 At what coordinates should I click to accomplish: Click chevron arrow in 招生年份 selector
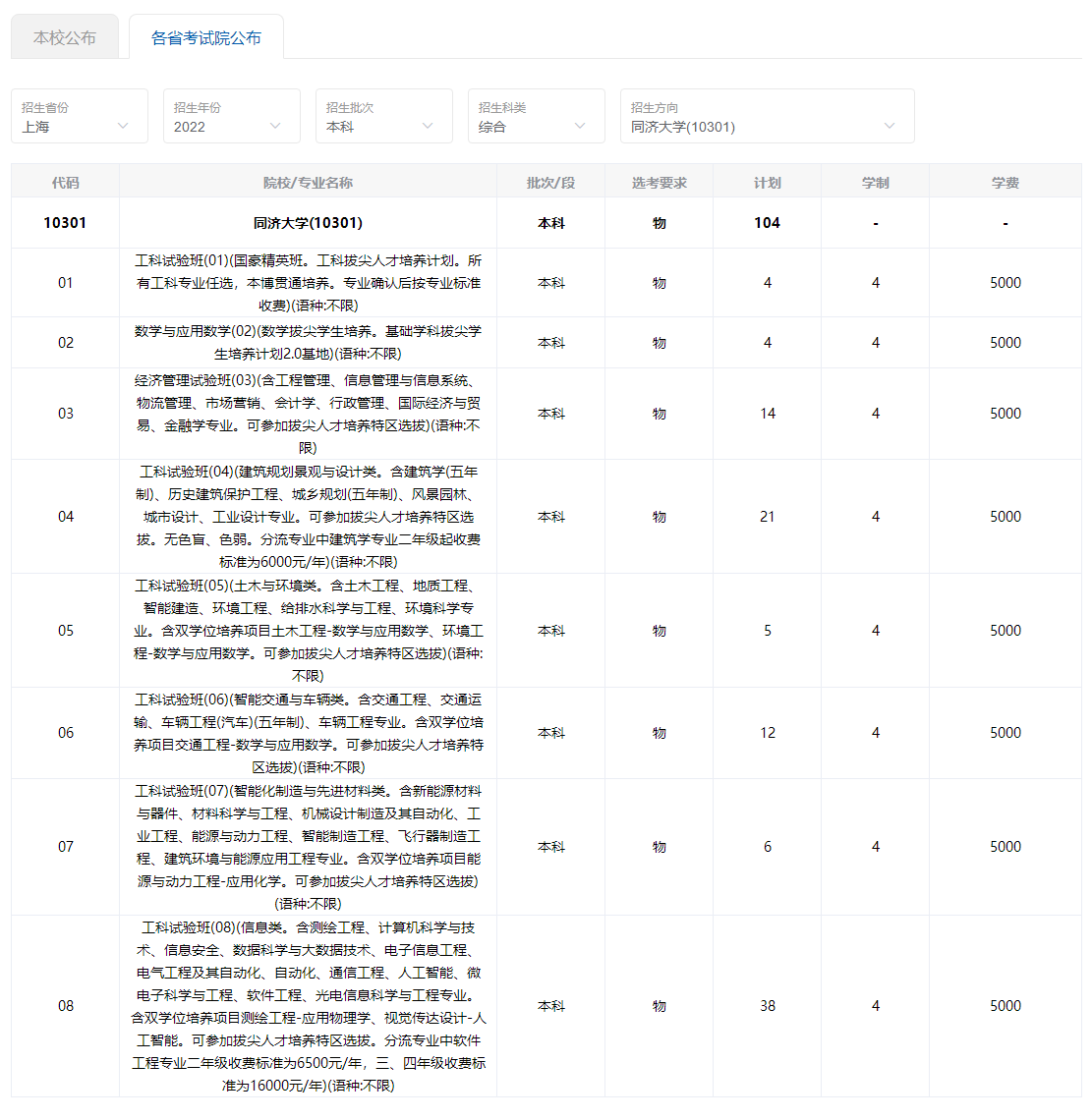[275, 126]
